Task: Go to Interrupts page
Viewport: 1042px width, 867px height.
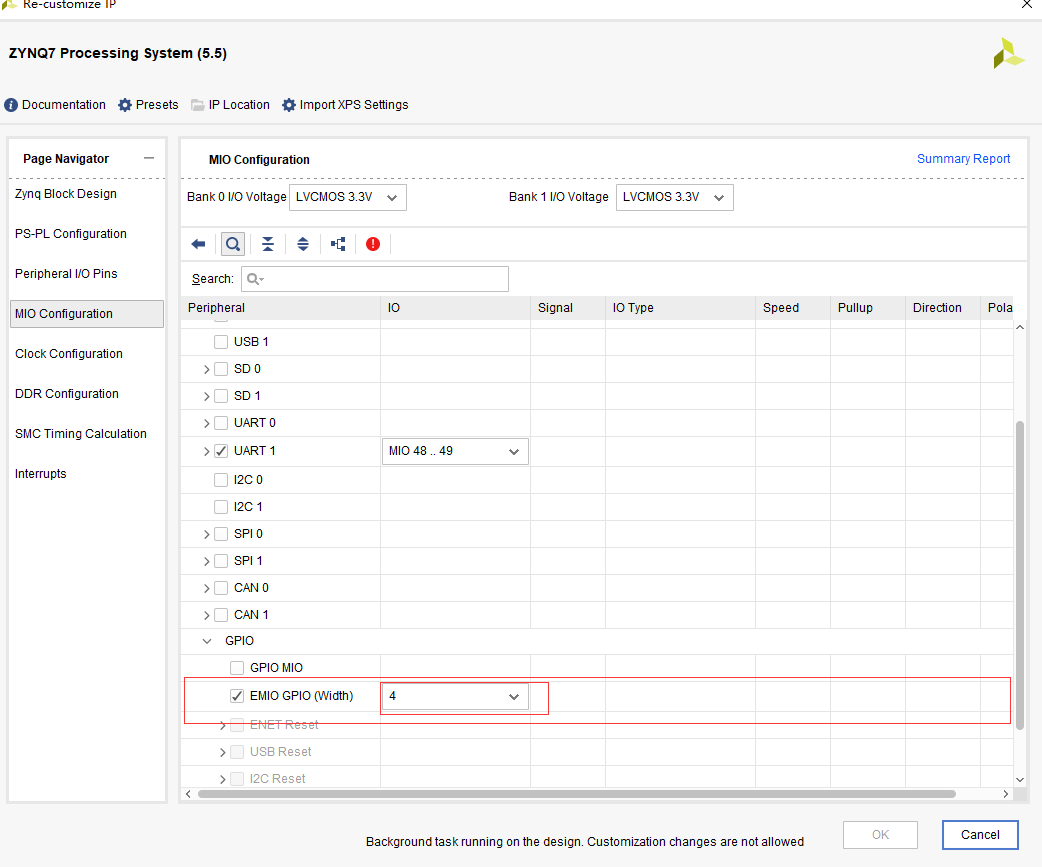Action: click(41, 474)
